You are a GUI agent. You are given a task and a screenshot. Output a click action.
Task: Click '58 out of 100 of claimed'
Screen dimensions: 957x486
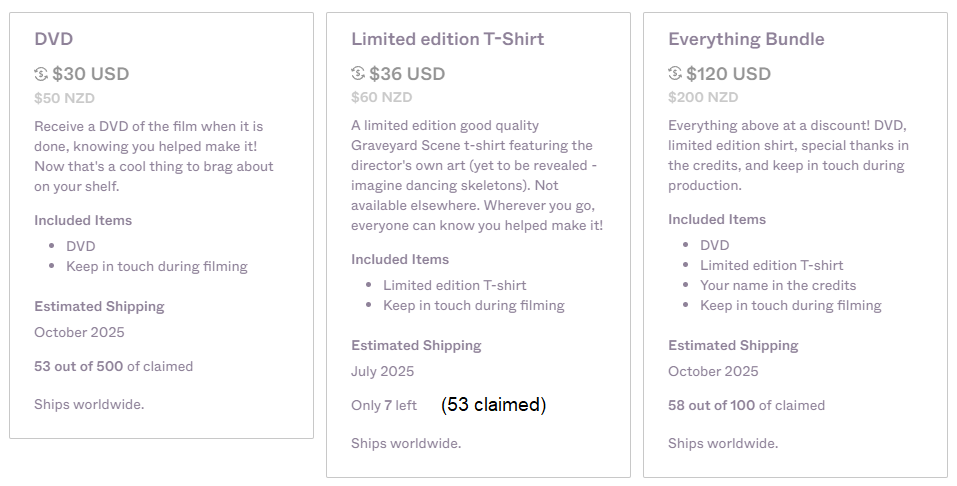(x=746, y=405)
